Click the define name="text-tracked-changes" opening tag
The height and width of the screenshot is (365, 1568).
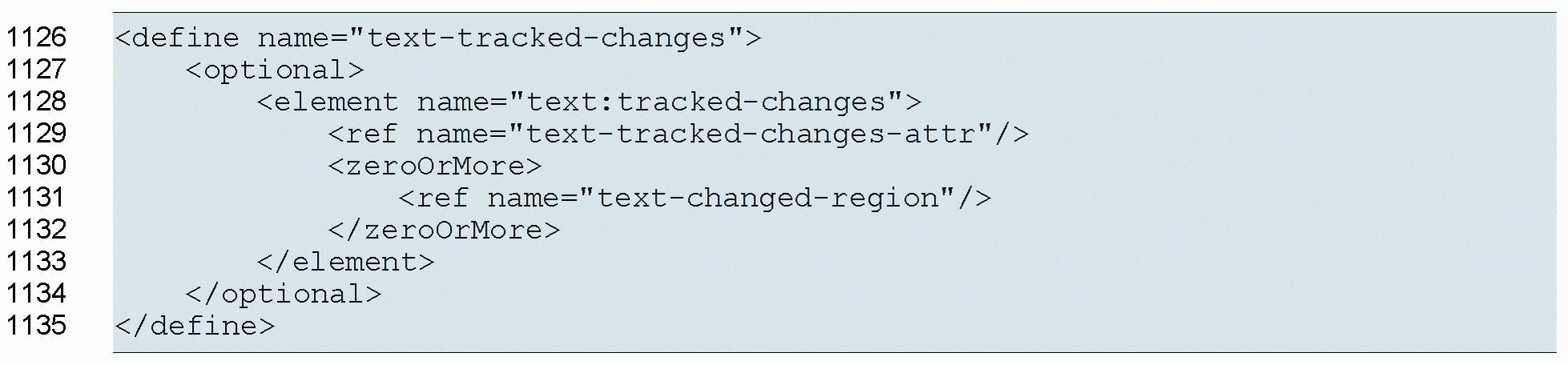pos(437,38)
